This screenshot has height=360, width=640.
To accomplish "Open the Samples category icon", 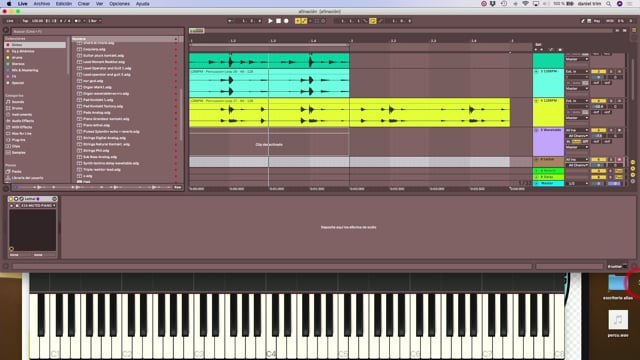I will coord(8,153).
